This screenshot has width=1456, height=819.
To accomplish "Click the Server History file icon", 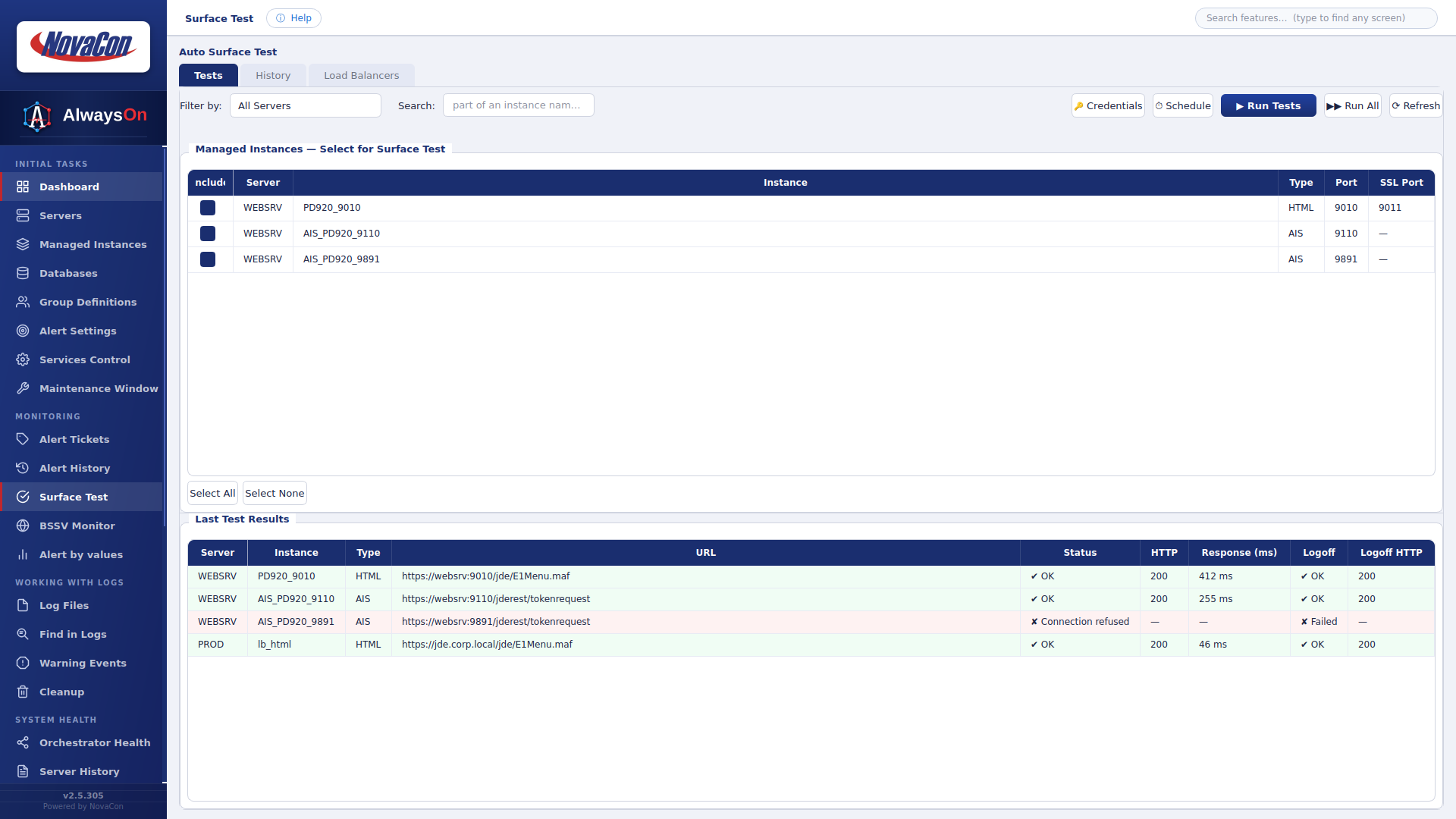I will pos(23,771).
